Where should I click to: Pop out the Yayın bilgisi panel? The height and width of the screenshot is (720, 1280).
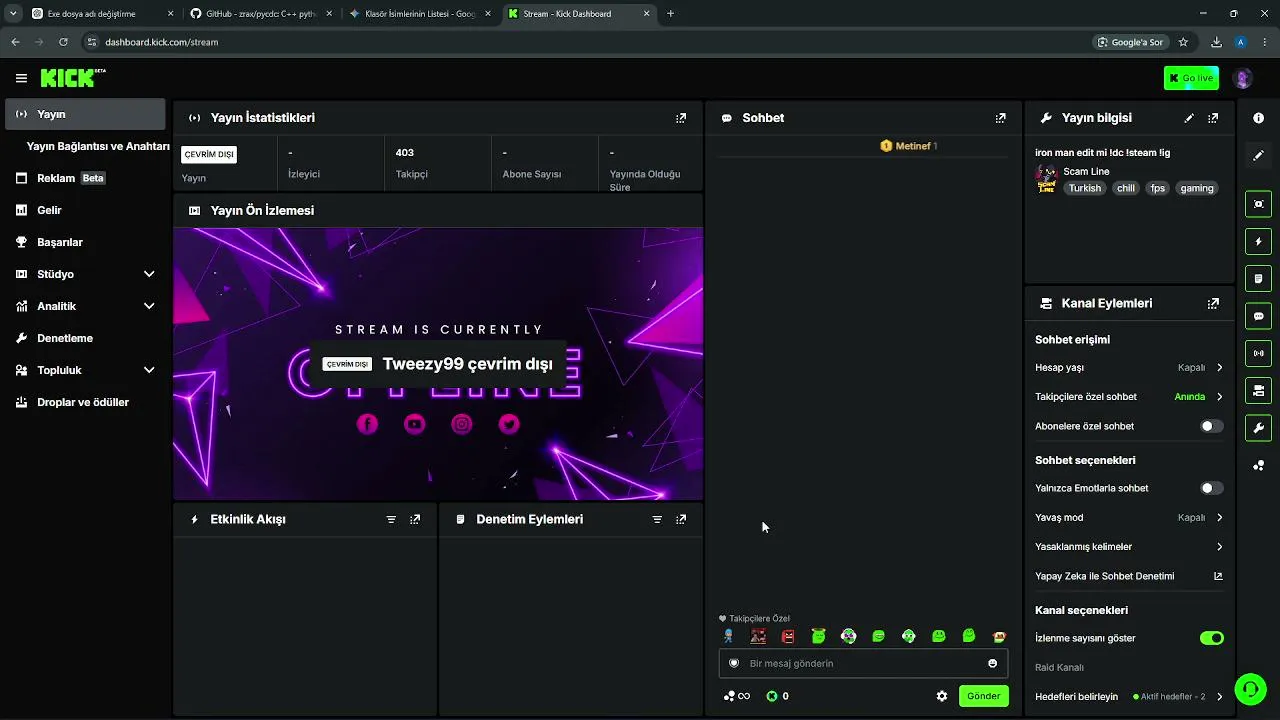click(x=1213, y=118)
